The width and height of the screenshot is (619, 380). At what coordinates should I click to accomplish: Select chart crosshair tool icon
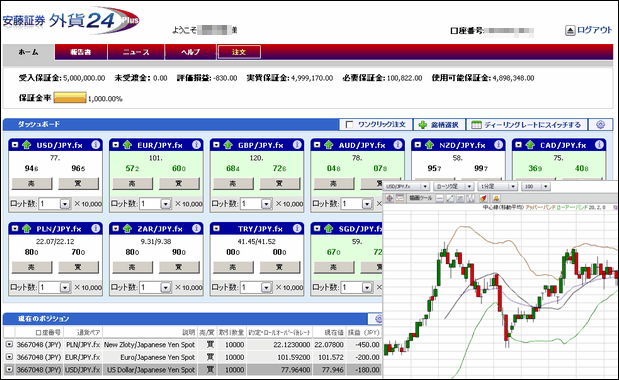pyautogui.click(x=389, y=198)
